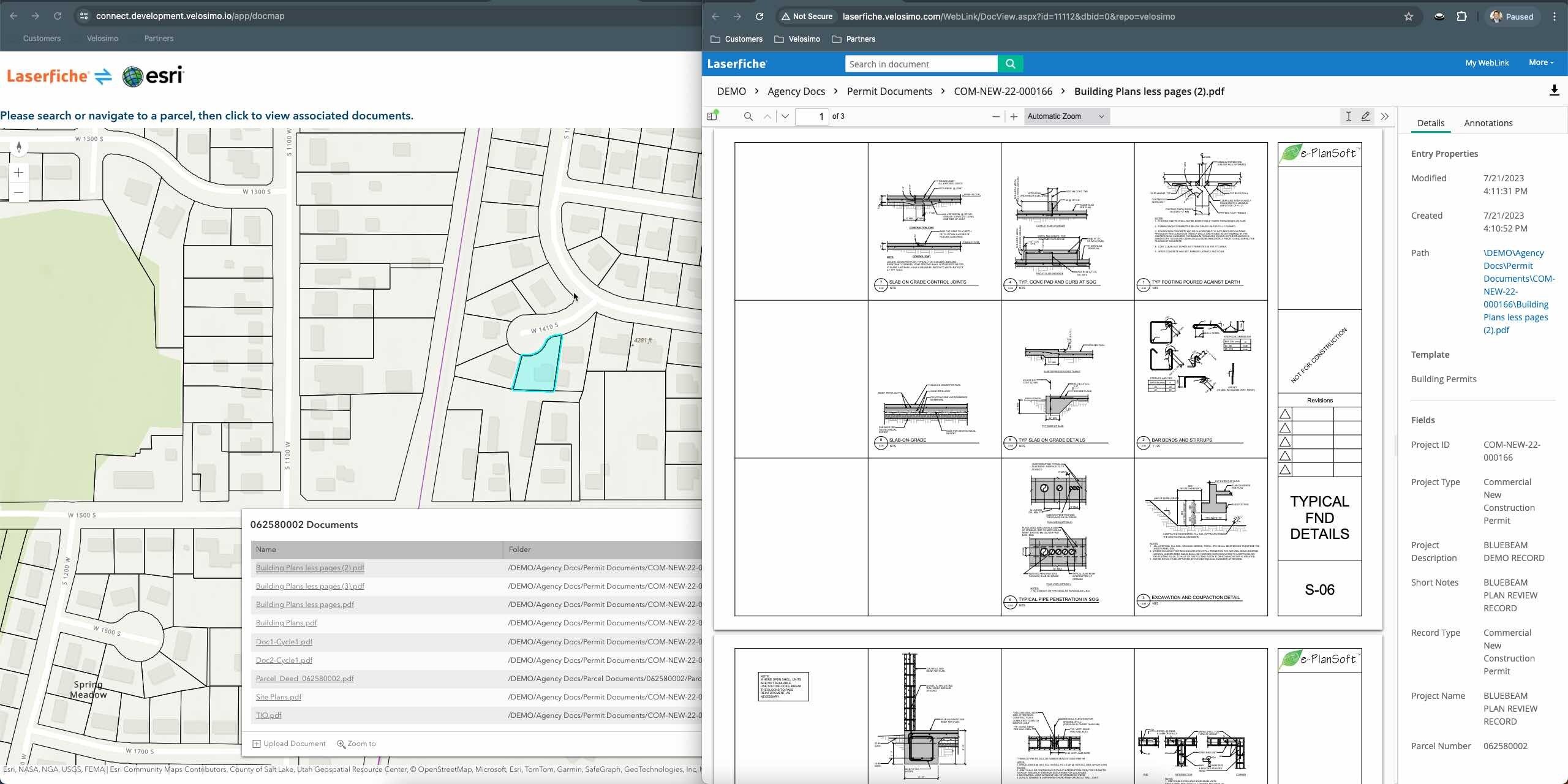Screen dimensions: 1568x784
Task: Click the next-page down chevron
Action: coord(785,116)
